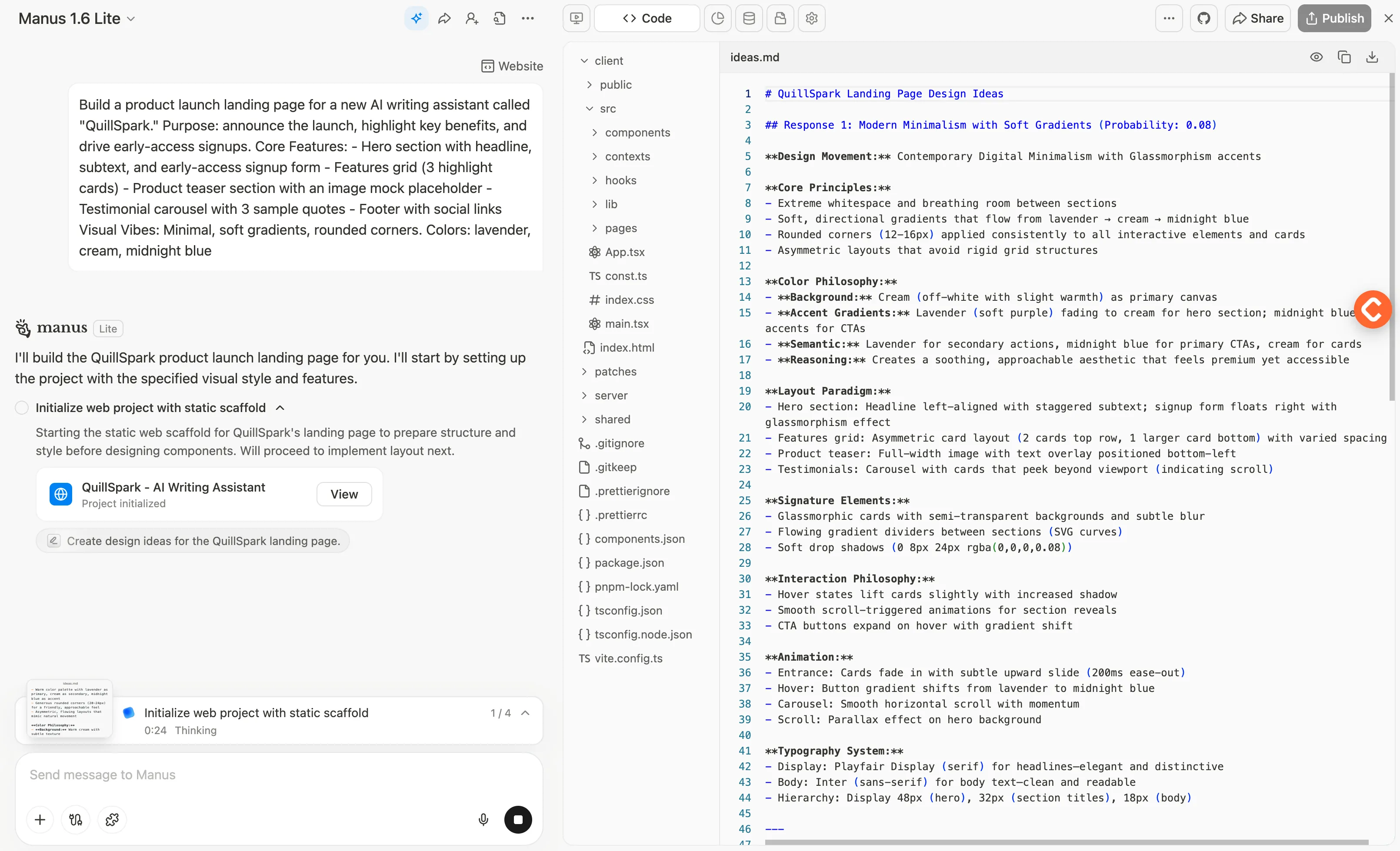The image size is (1400, 851).
Task: Open the App.tsx file
Action: [624, 252]
